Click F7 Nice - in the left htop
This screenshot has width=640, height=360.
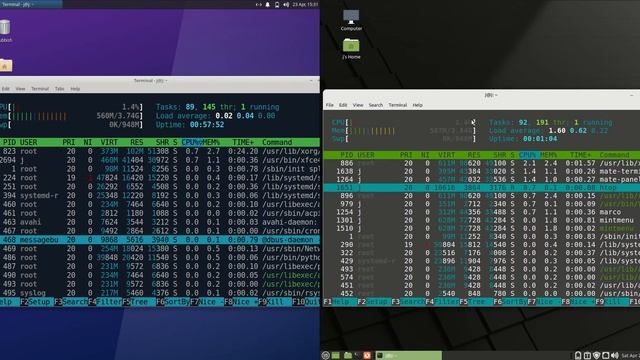(x=207, y=302)
